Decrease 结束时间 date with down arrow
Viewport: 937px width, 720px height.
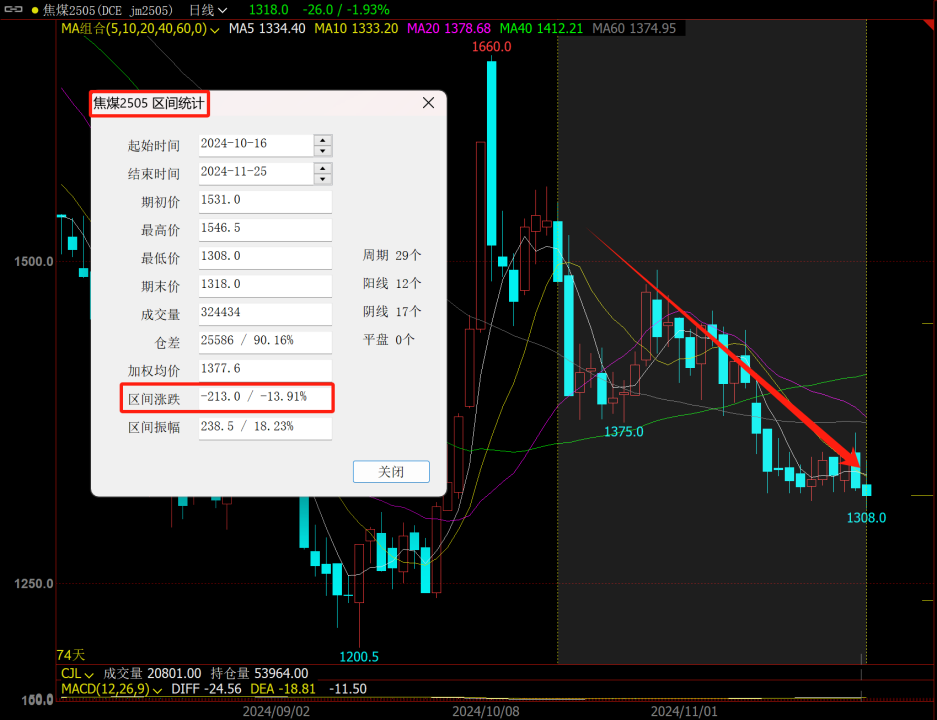coord(322,179)
